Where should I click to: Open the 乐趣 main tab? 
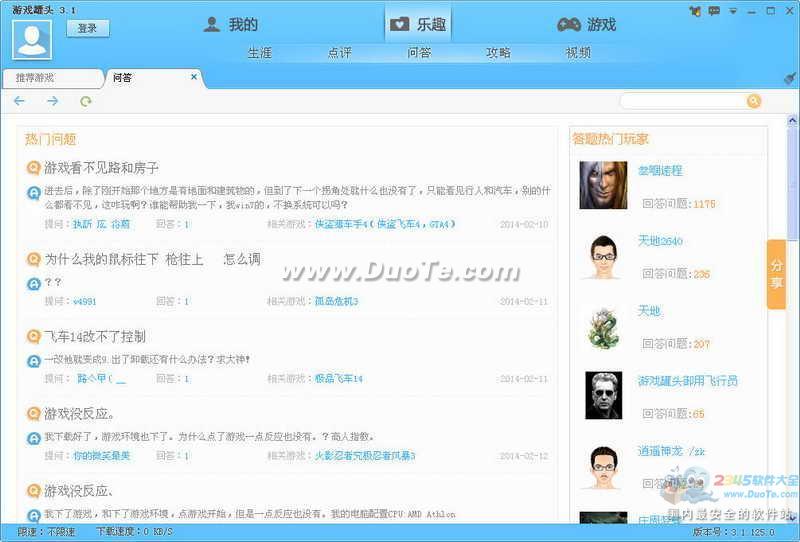418,24
